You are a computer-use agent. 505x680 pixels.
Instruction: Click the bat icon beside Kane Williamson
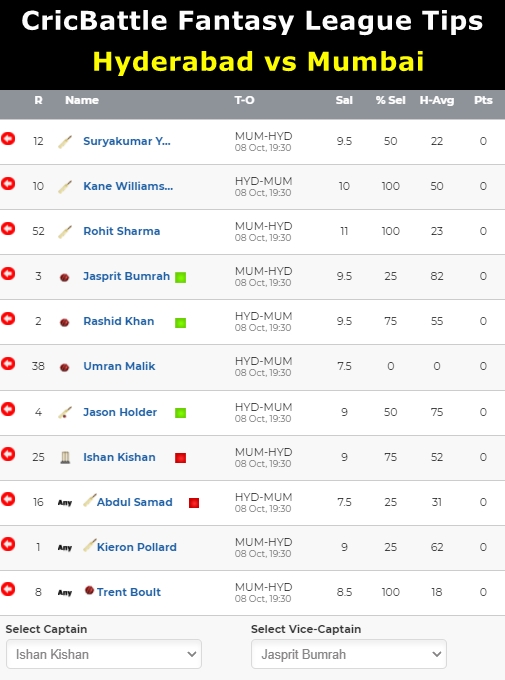pyautogui.click(x=65, y=186)
